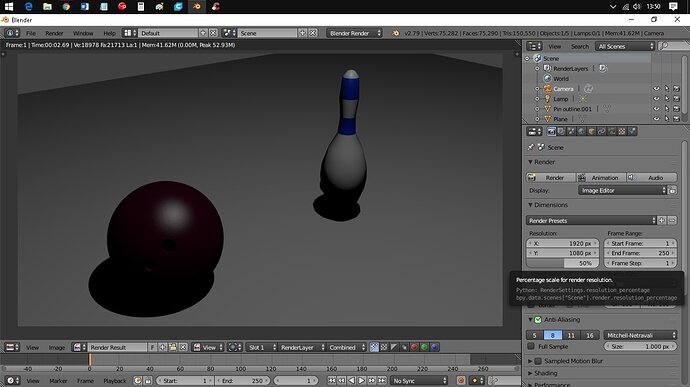The height and width of the screenshot is (387, 690).
Task: Open the Blender Render engine dropdown
Action: (354, 33)
